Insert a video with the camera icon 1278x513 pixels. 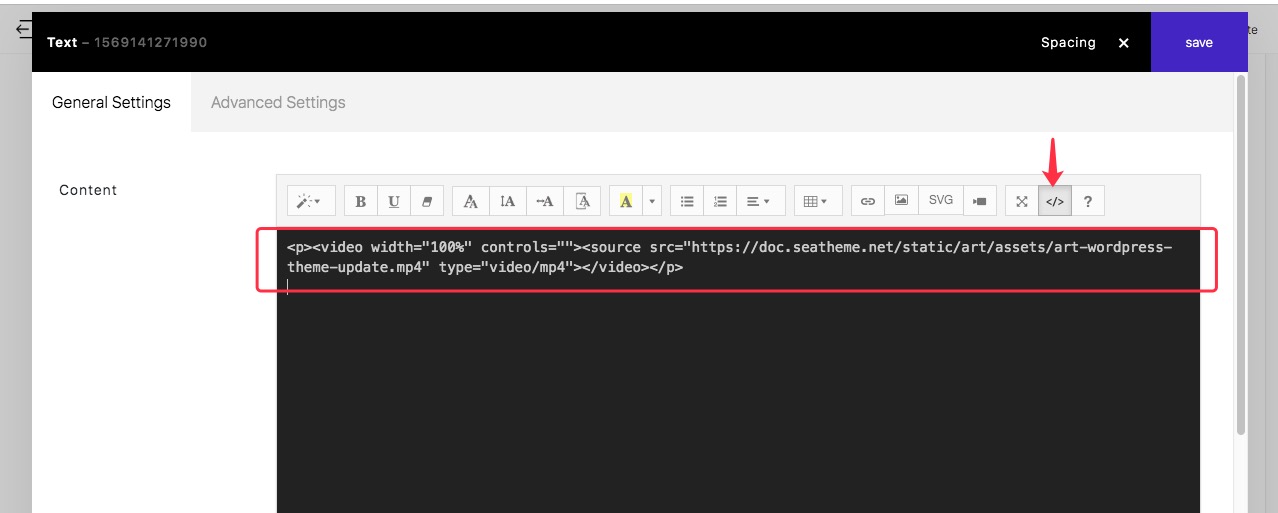tap(980, 201)
